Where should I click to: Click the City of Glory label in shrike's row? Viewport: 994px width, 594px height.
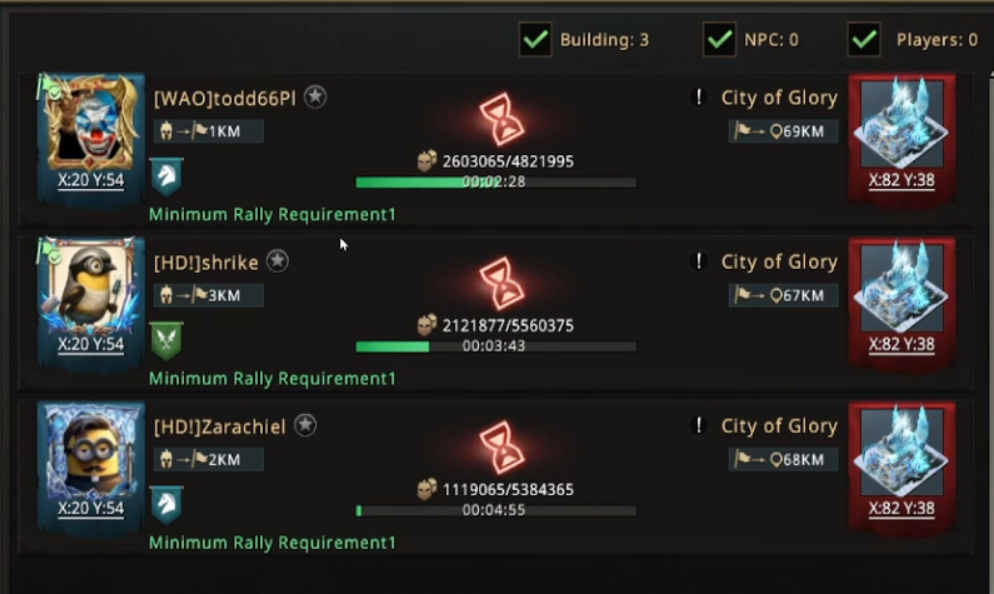point(779,262)
